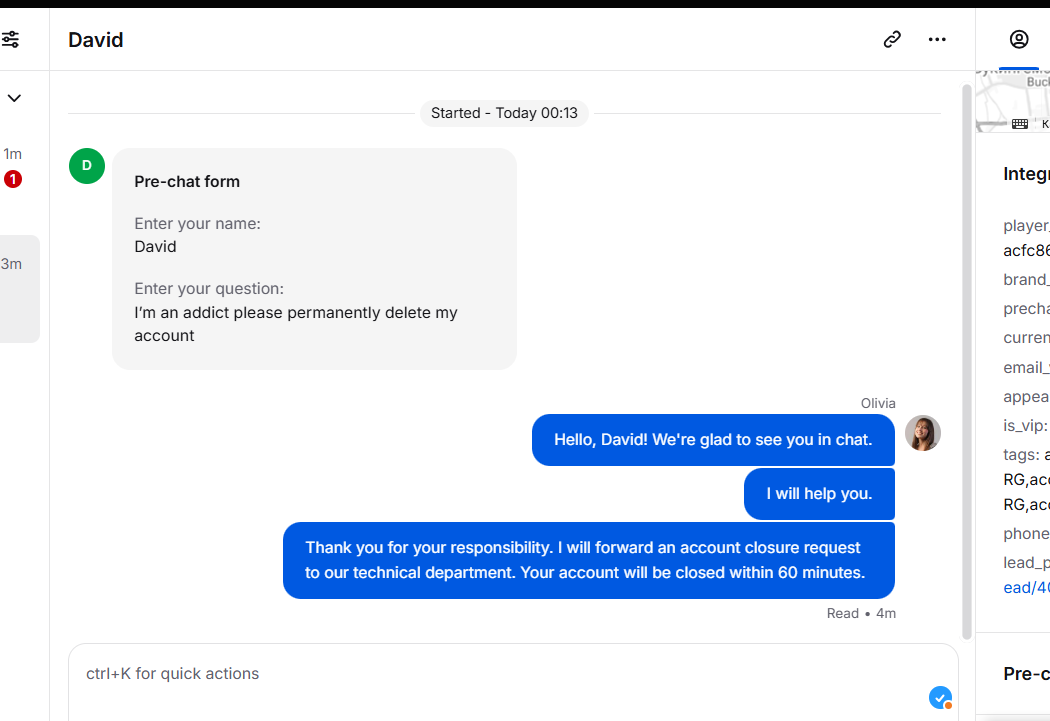Click the Pre-chat form message card
The height and width of the screenshot is (721, 1050).
(314, 258)
